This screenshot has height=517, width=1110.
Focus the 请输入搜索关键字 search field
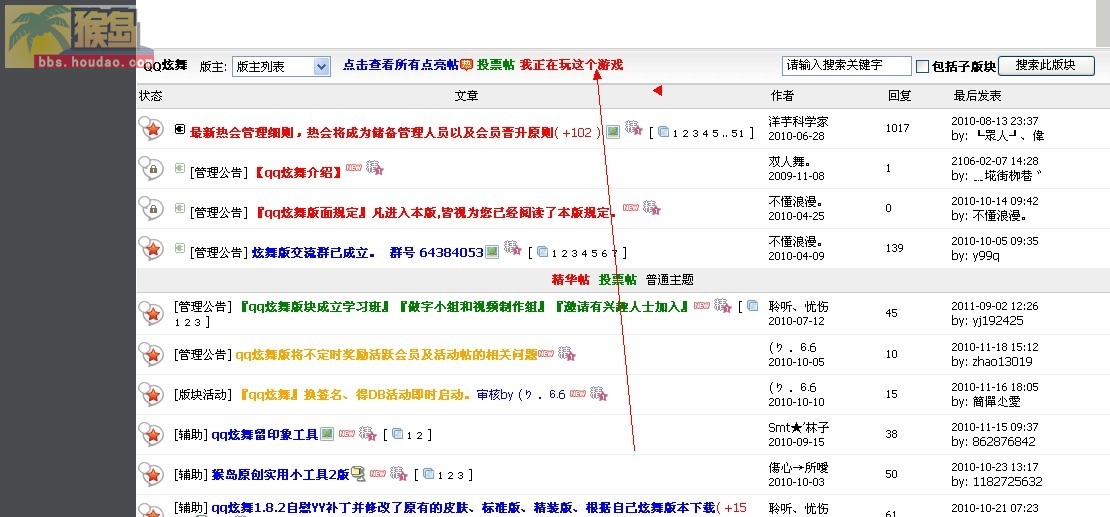tap(847, 65)
